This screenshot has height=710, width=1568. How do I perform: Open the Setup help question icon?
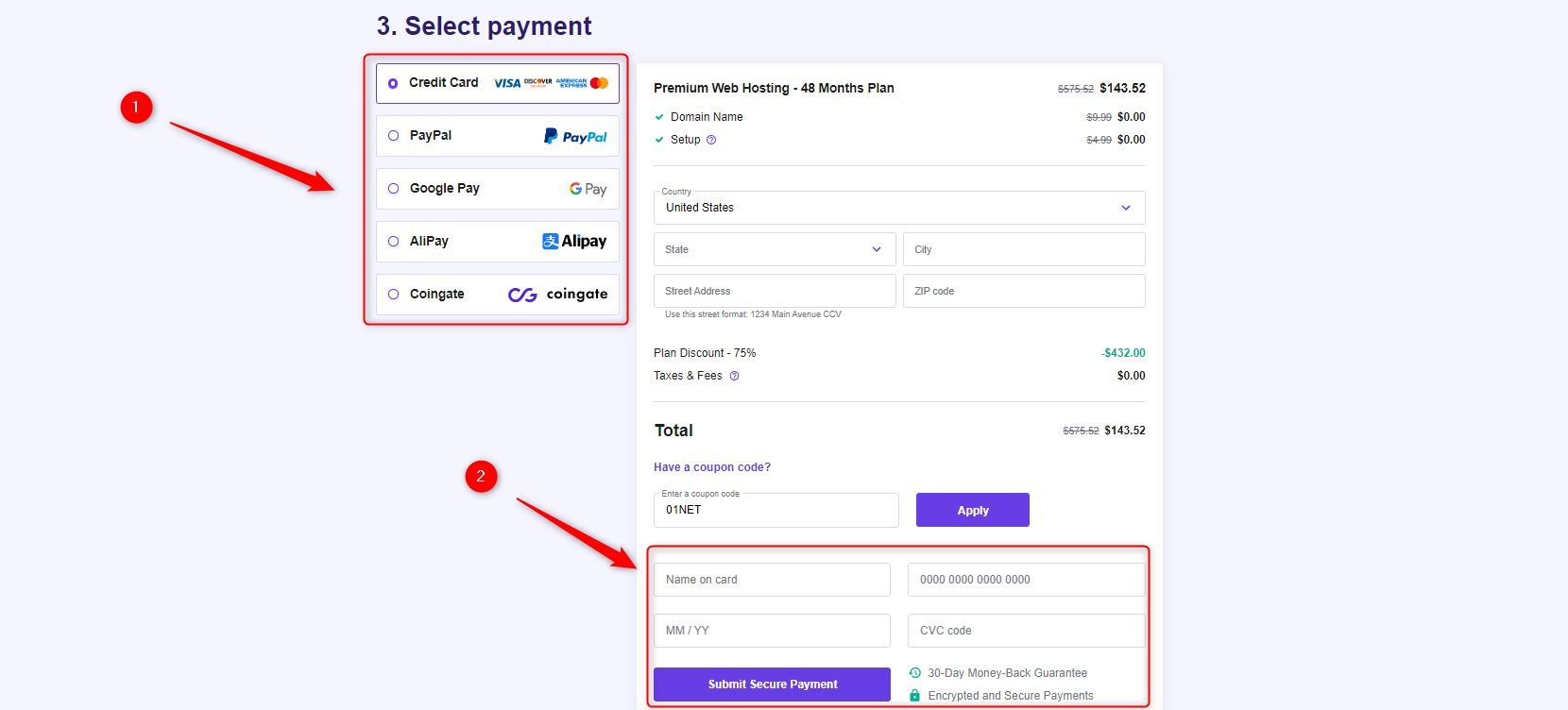click(x=711, y=140)
